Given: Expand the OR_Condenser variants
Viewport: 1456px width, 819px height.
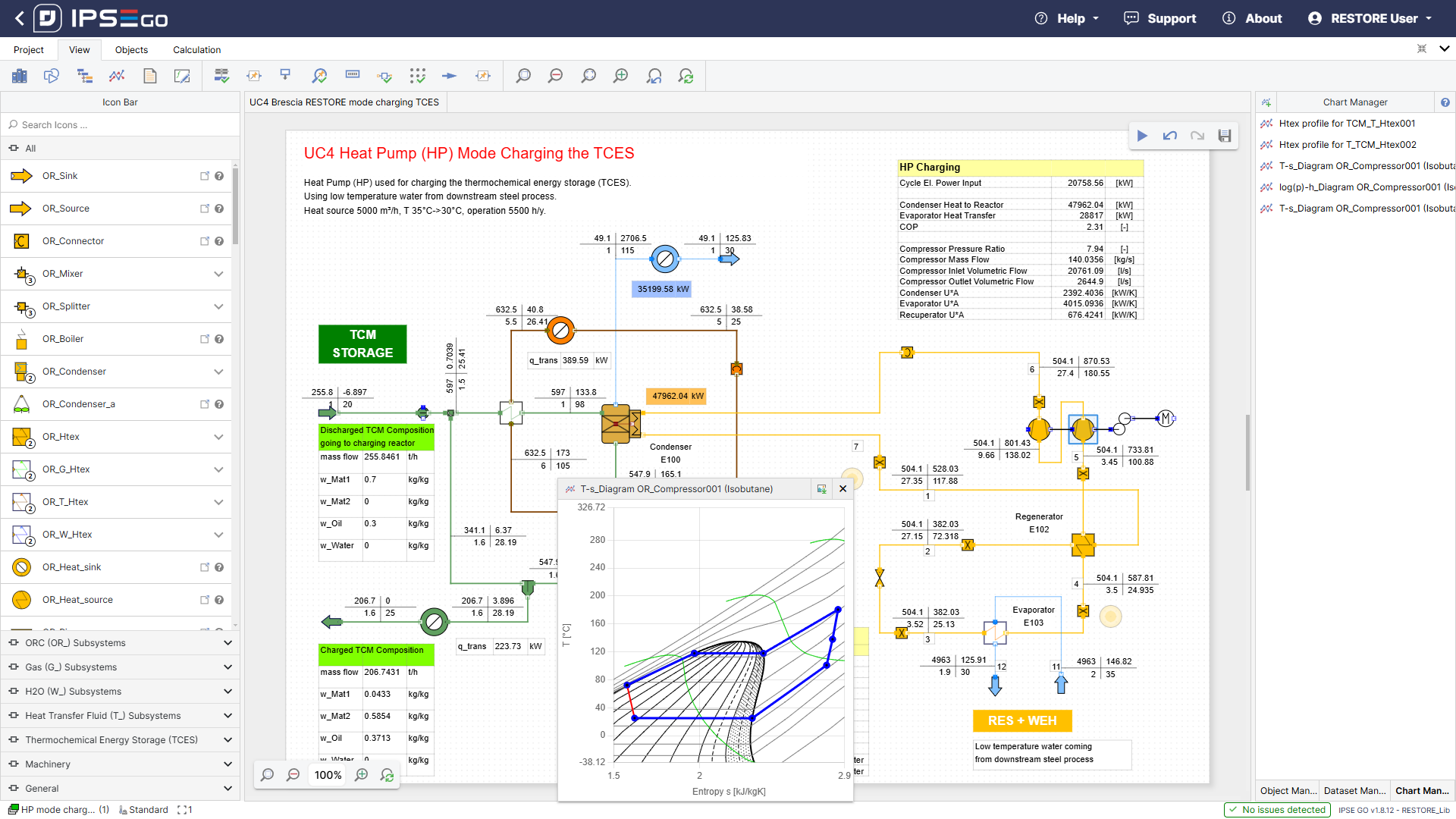Looking at the screenshot, I should coord(218,372).
